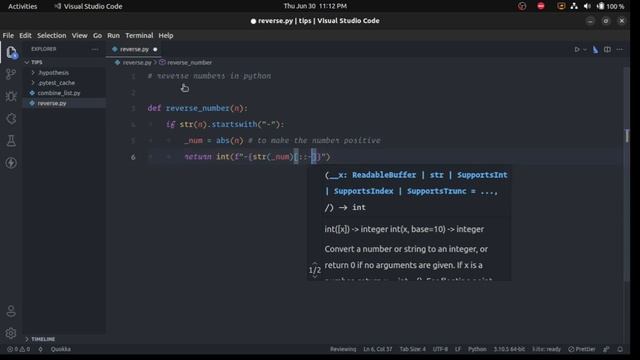Select language mode Python in status bar

(x=477, y=349)
